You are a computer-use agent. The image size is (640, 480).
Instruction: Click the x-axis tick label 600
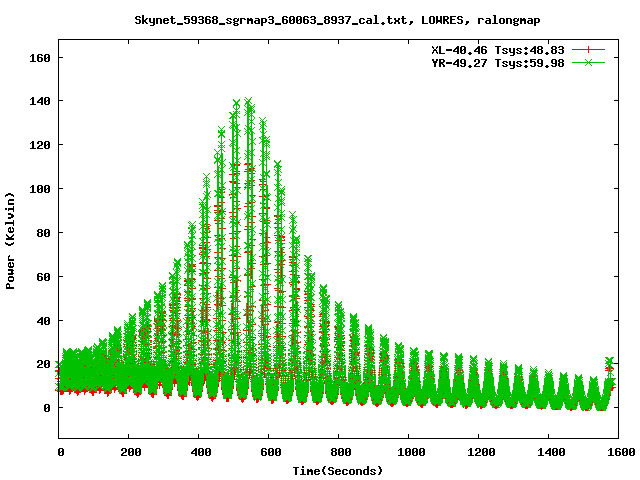(x=271, y=452)
